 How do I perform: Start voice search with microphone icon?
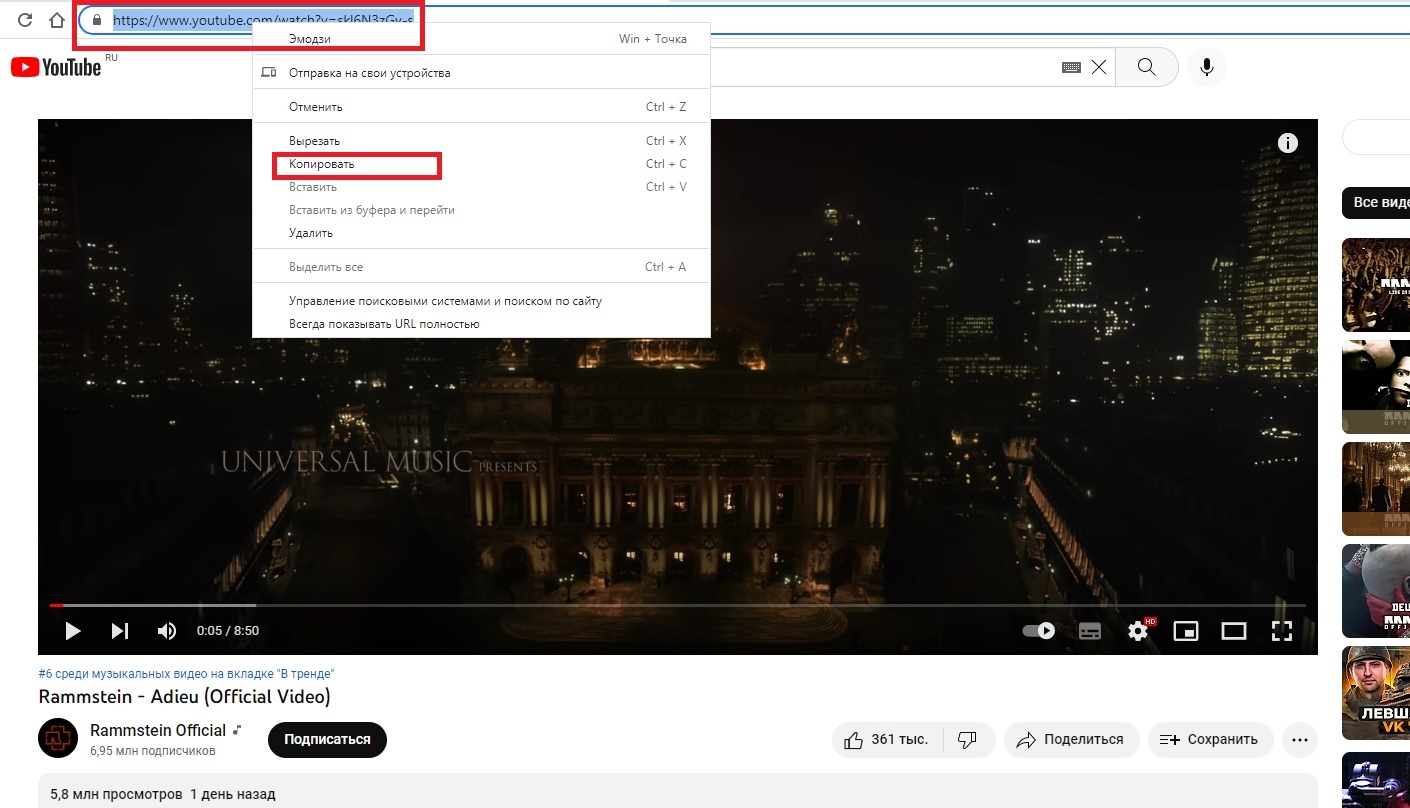coord(1207,67)
